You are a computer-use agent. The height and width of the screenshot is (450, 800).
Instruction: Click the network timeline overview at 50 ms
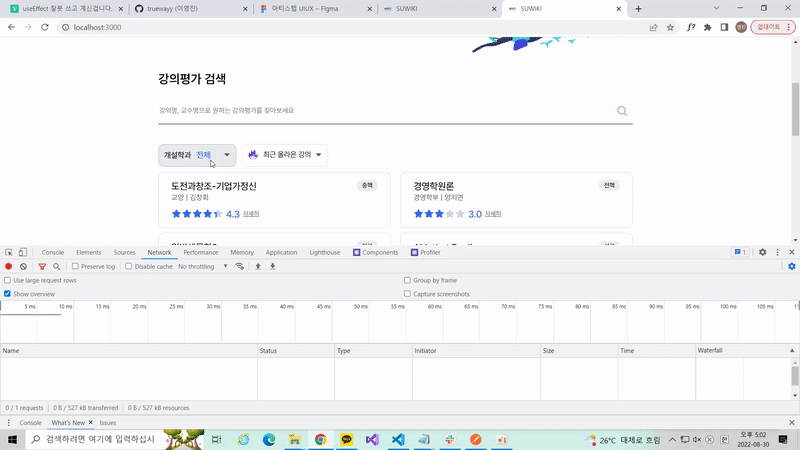point(361,307)
